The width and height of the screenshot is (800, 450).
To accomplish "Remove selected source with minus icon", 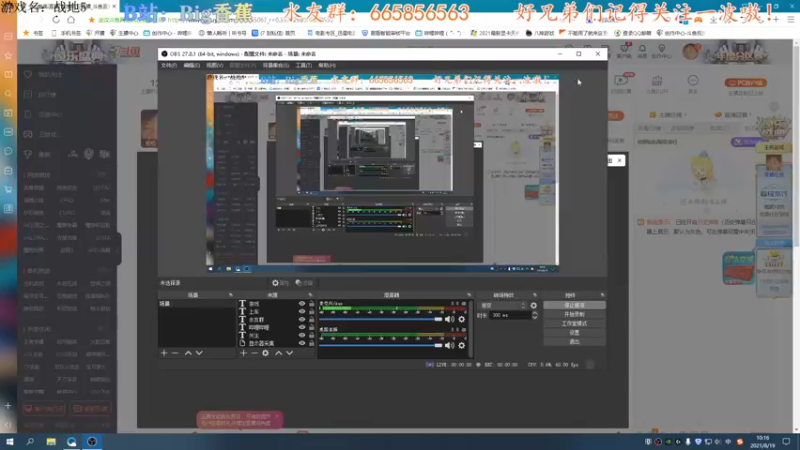I will [254, 353].
